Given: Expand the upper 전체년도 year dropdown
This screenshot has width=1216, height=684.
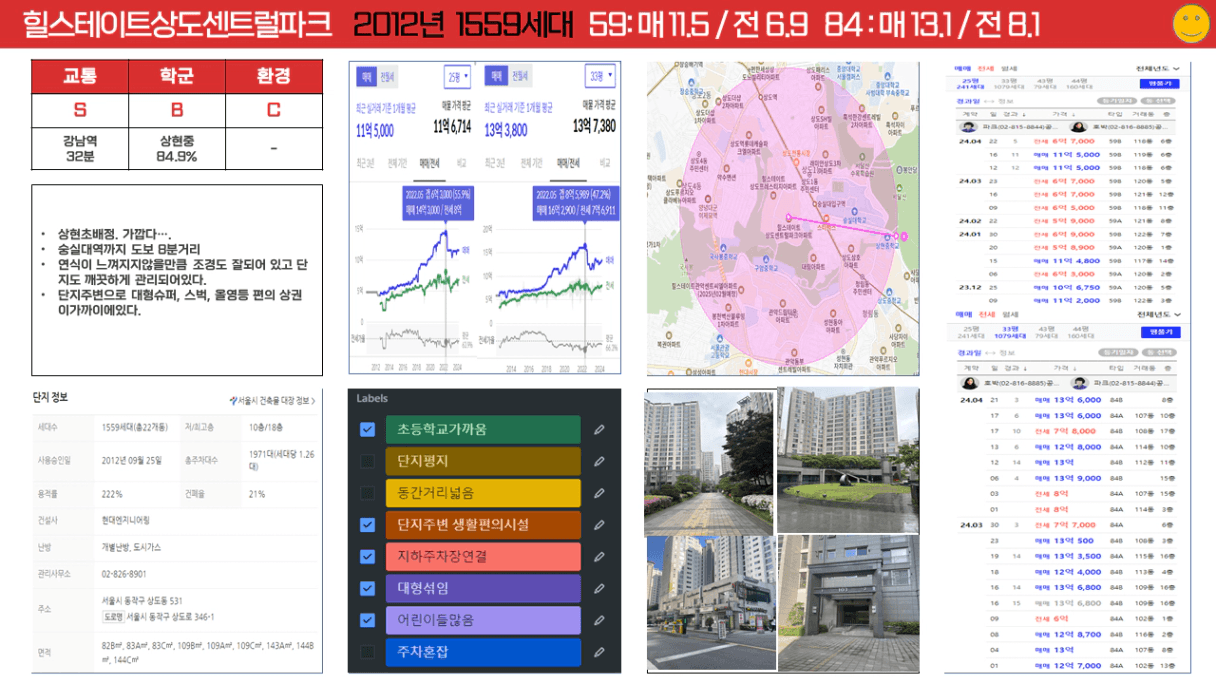Looking at the screenshot, I should [x=1158, y=68].
